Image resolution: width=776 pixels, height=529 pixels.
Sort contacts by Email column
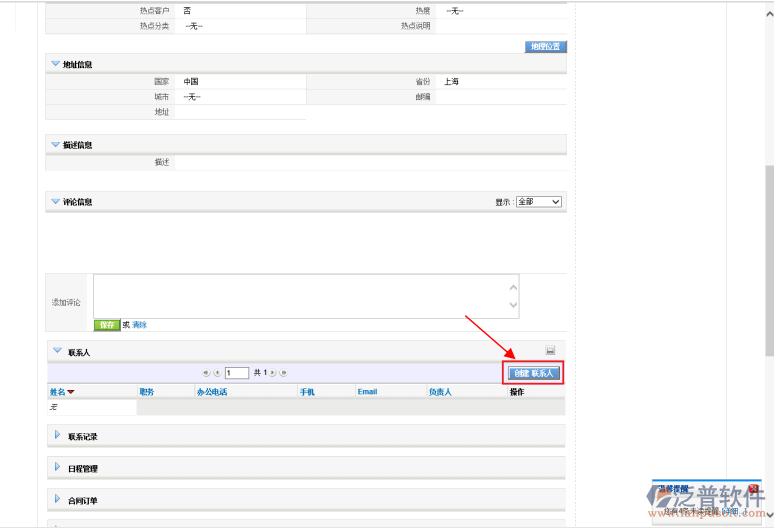(x=367, y=391)
